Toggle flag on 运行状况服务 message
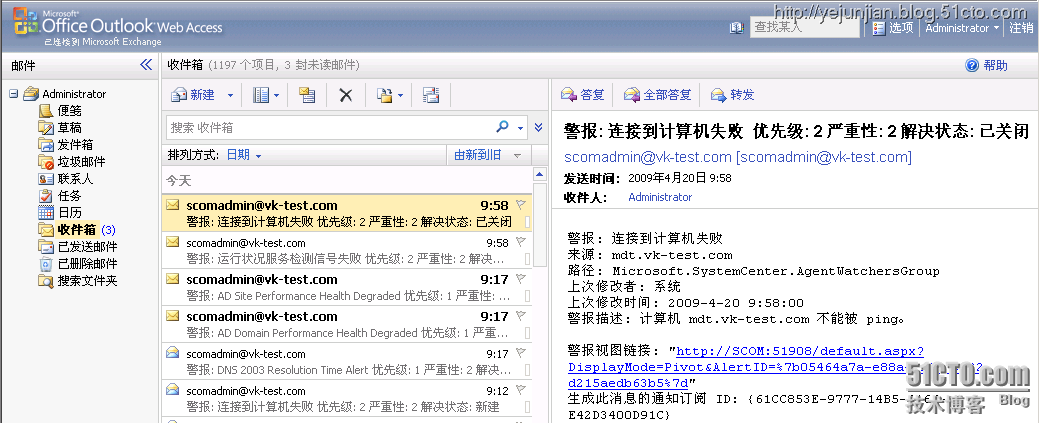 click(x=521, y=241)
